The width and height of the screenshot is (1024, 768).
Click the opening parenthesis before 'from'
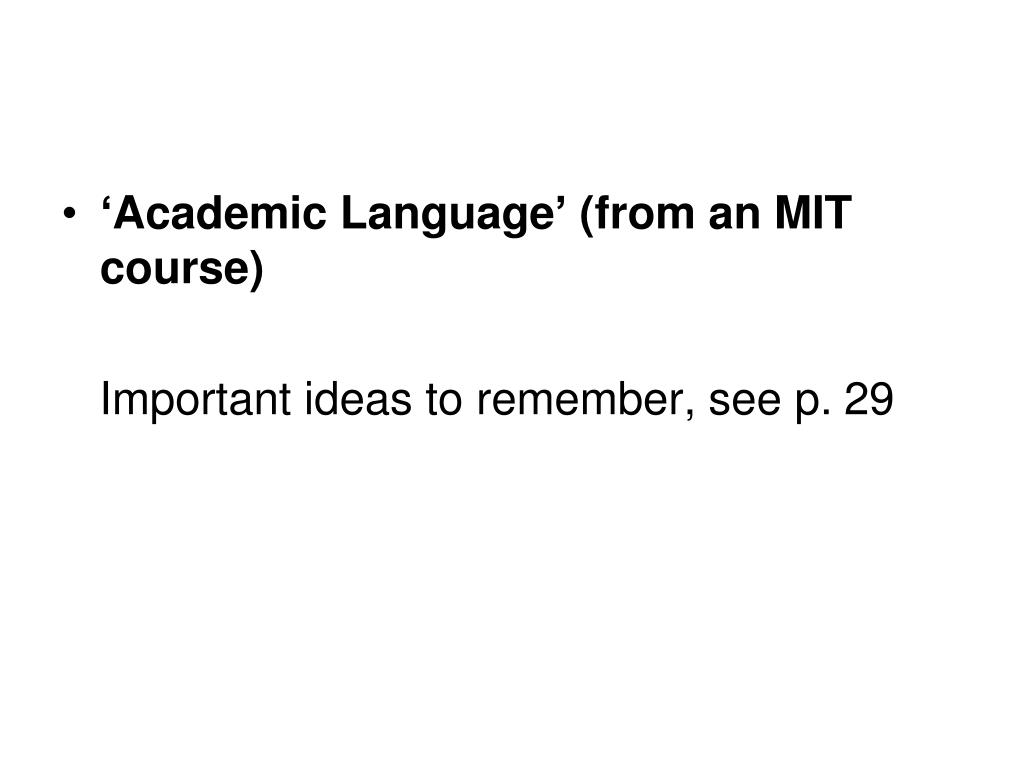(x=586, y=215)
